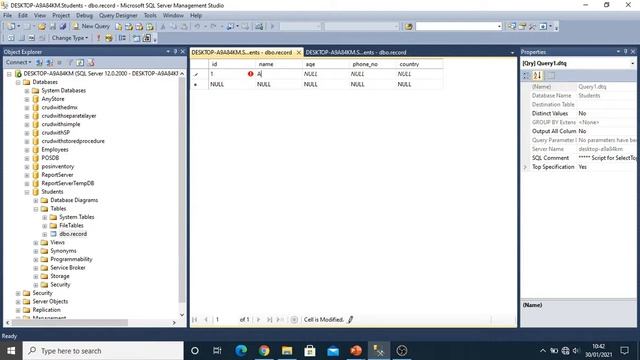Select Database Diagrams under Students
Image resolution: width=640 pixels, height=360 pixels.
(74, 200)
